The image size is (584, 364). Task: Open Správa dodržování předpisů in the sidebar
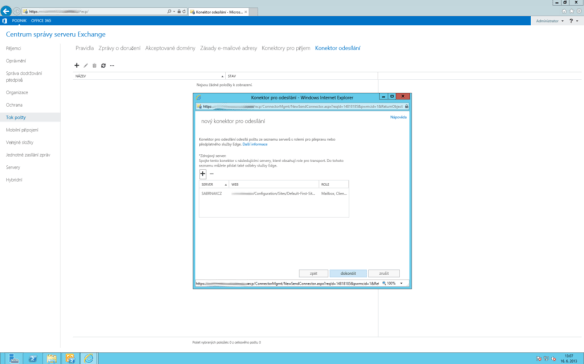point(24,77)
